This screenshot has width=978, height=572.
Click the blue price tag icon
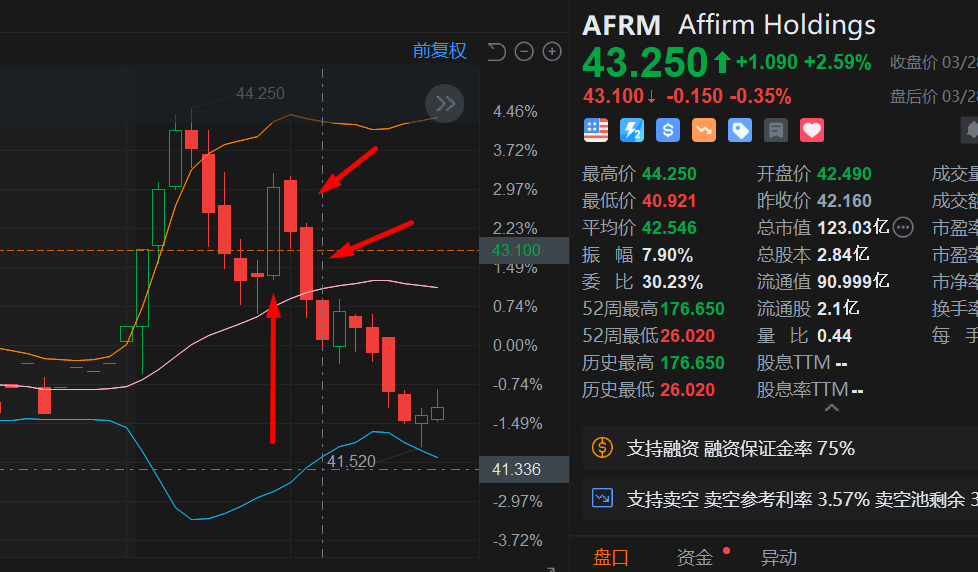[740, 130]
